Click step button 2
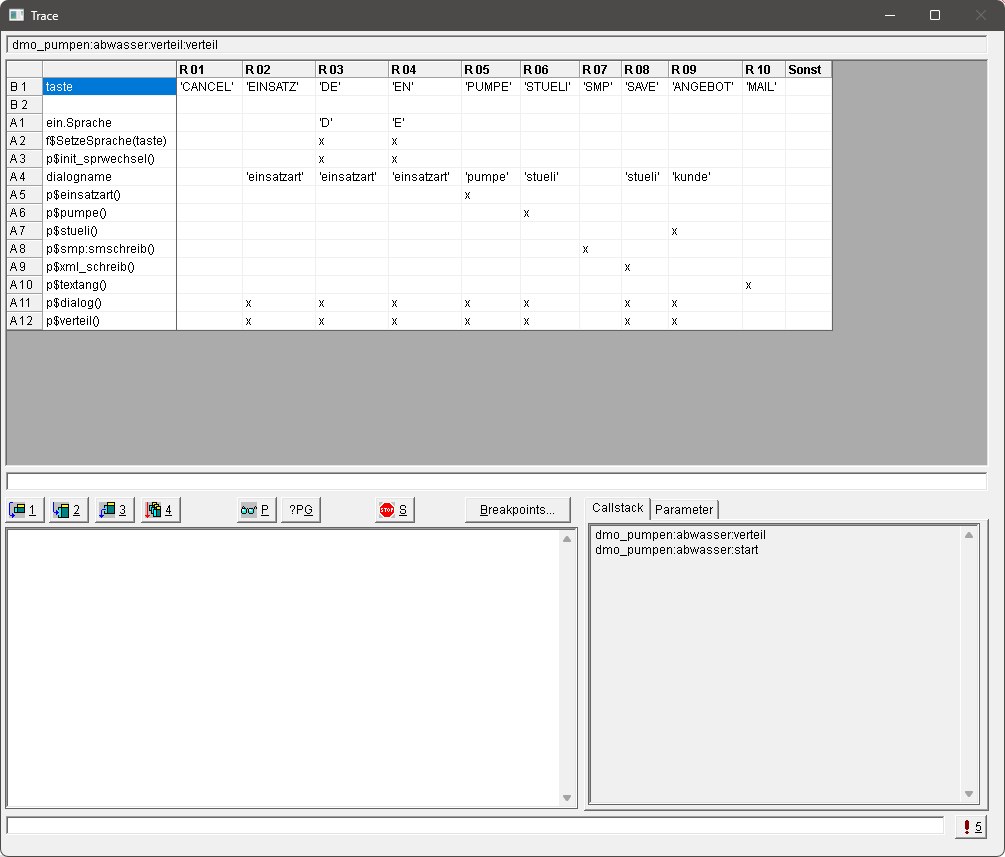The image size is (1005, 857). [70, 510]
